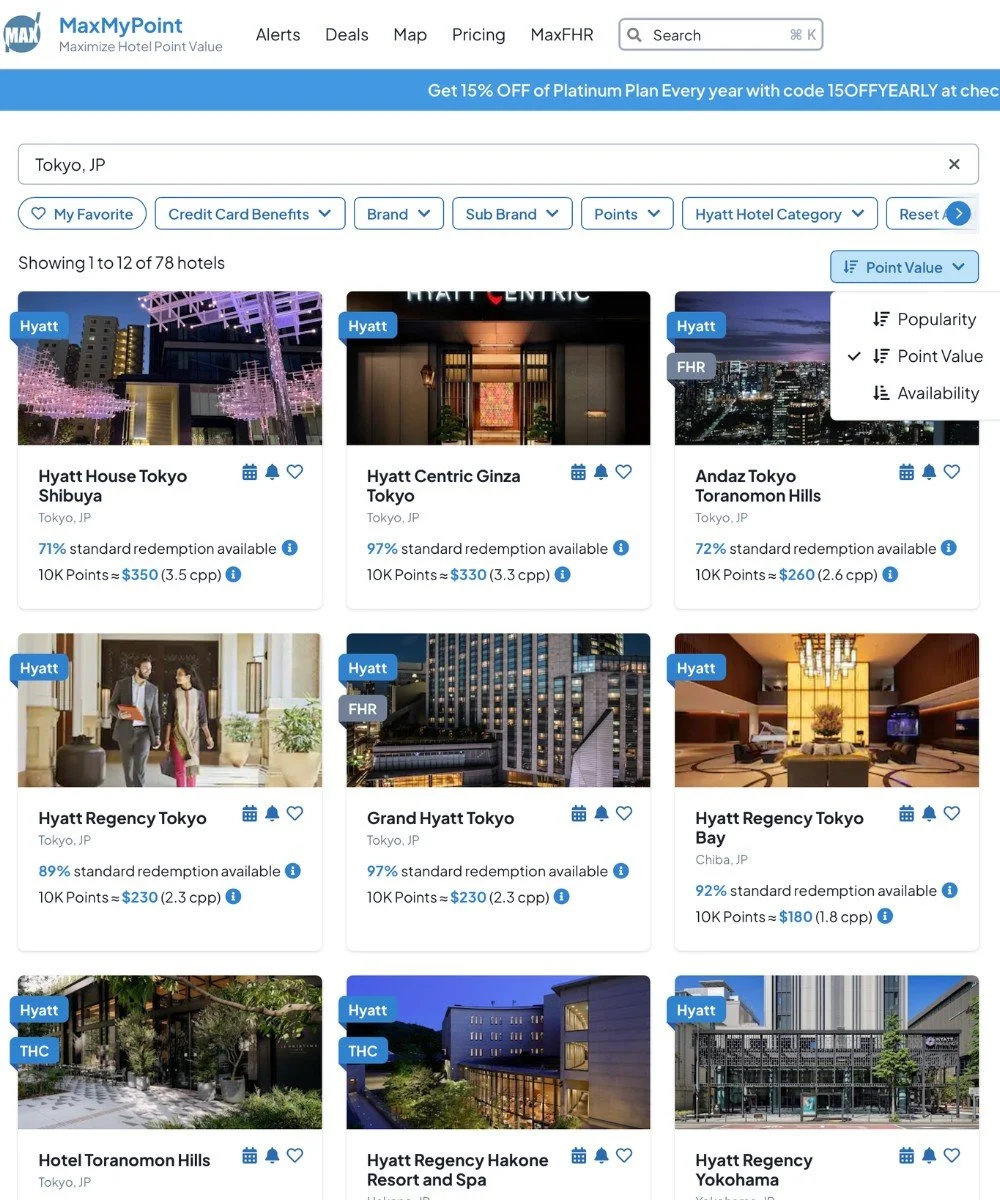Set alert bell for Hyatt Centric Ginza Tokyo
Viewport: 1000px width, 1200px height.
point(601,472)
